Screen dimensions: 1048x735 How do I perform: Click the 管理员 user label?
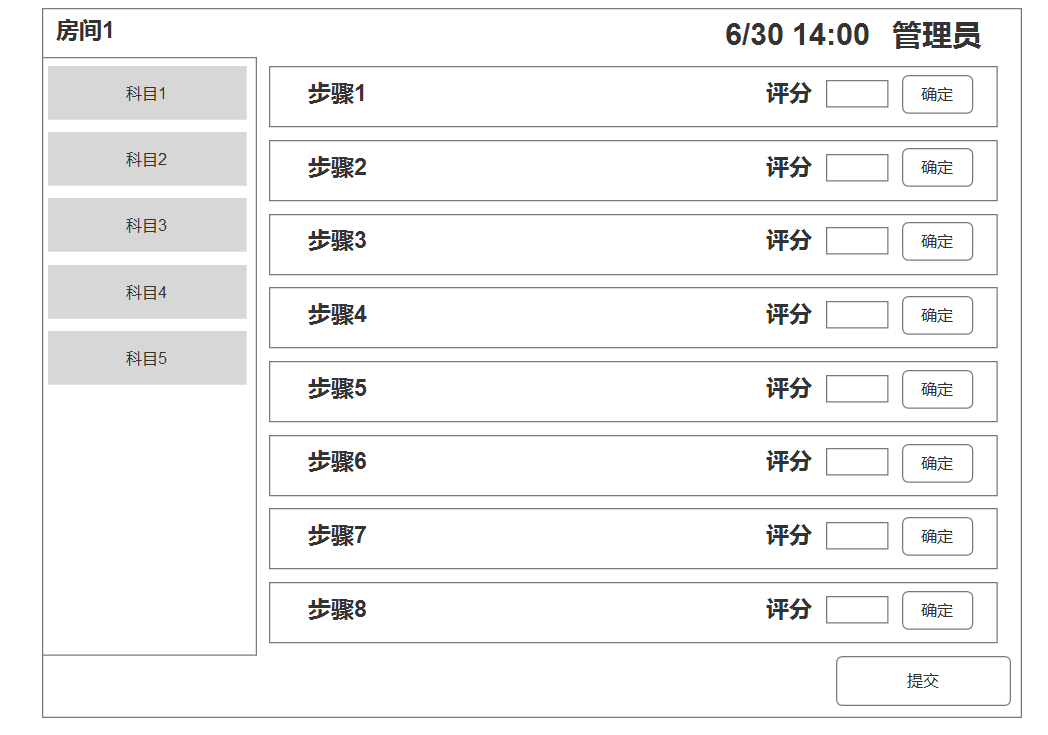pos(936,35)
